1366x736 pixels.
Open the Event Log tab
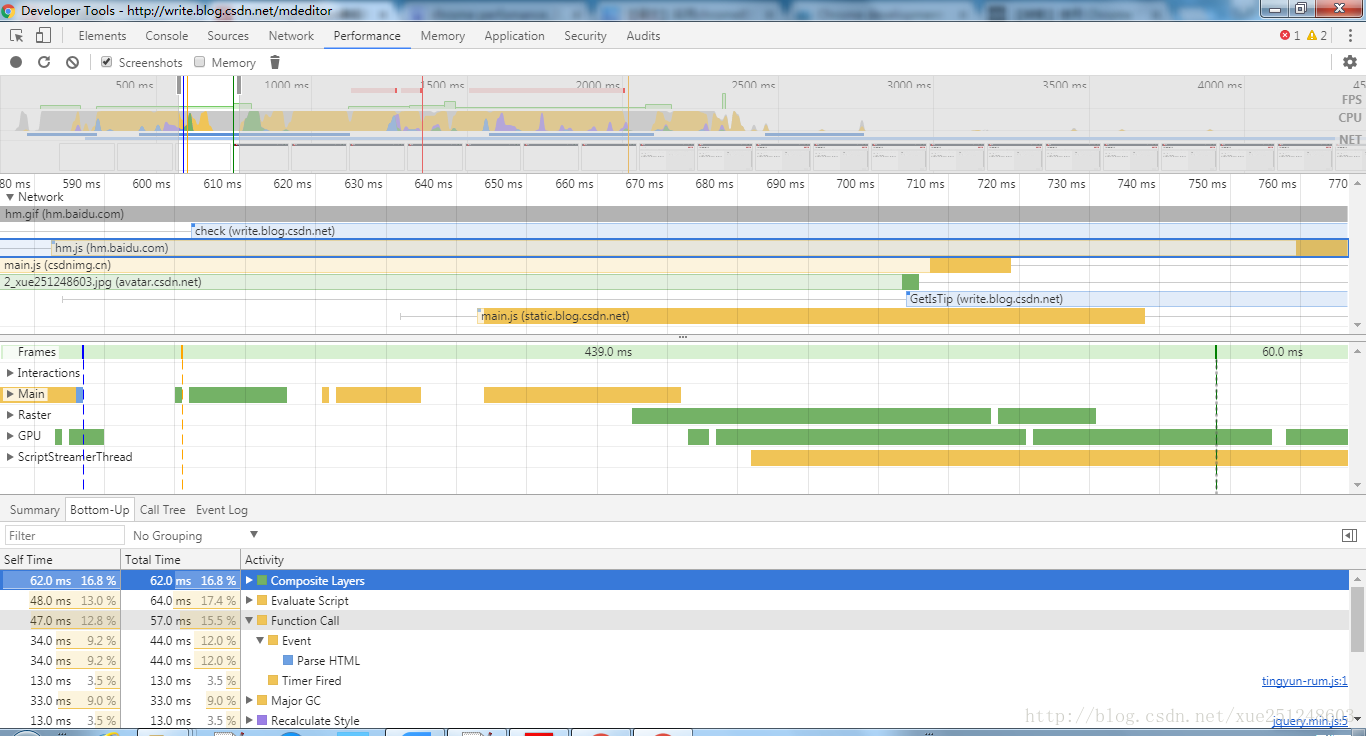(221, 510)
